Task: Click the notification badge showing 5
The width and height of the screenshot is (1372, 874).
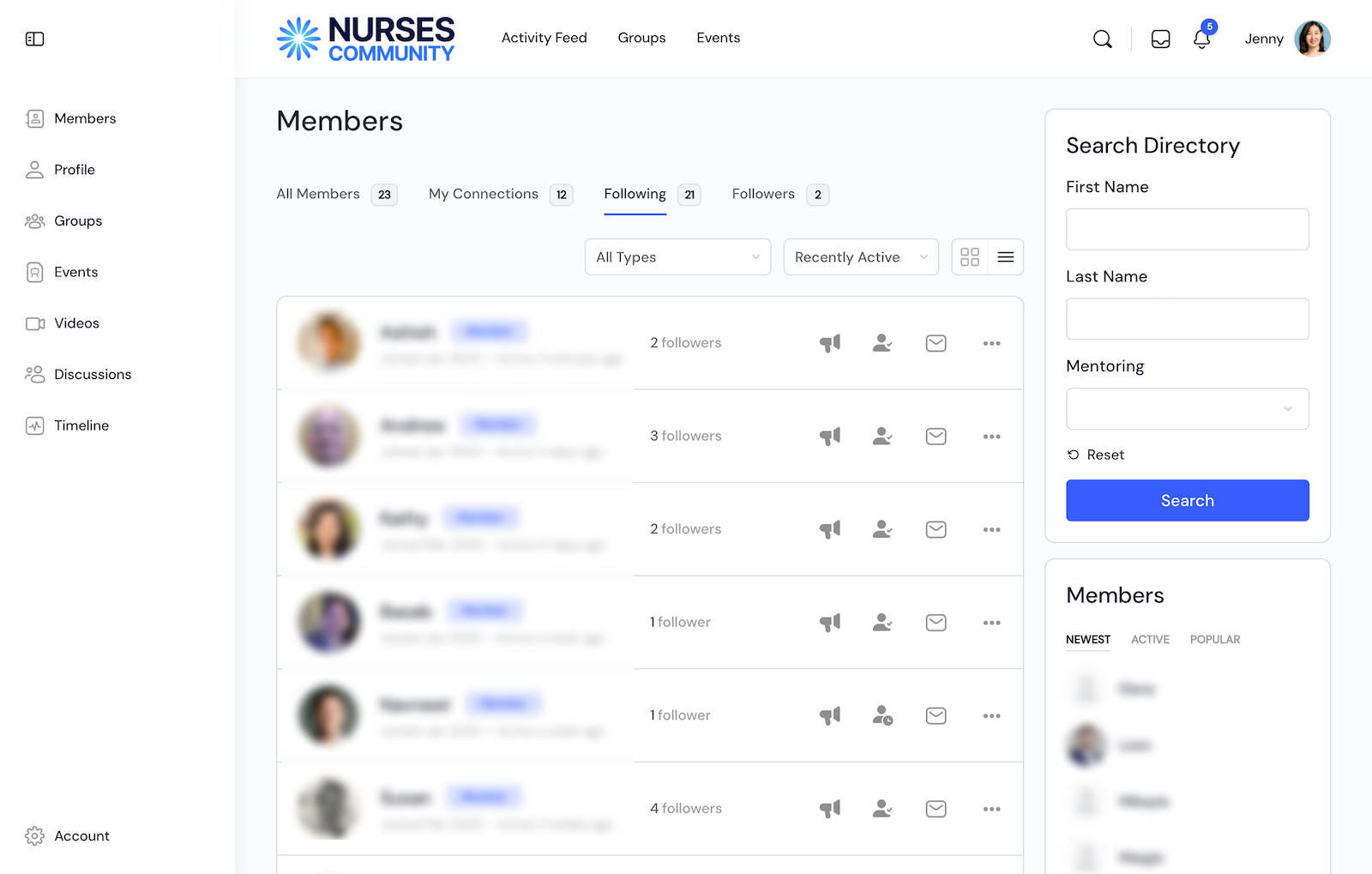Action: click(x=1210, y=27)
